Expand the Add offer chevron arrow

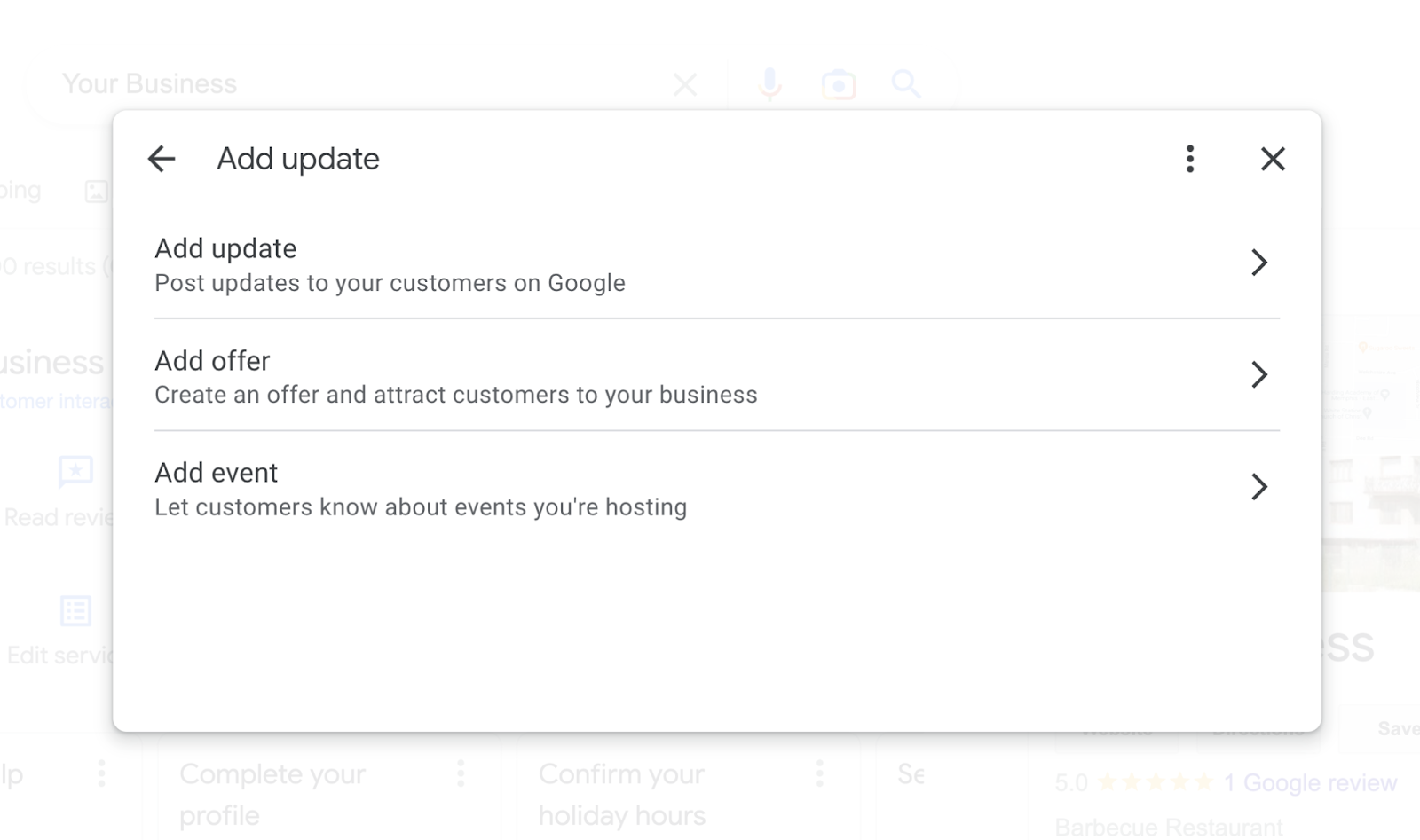click(x=1258, y=374)
